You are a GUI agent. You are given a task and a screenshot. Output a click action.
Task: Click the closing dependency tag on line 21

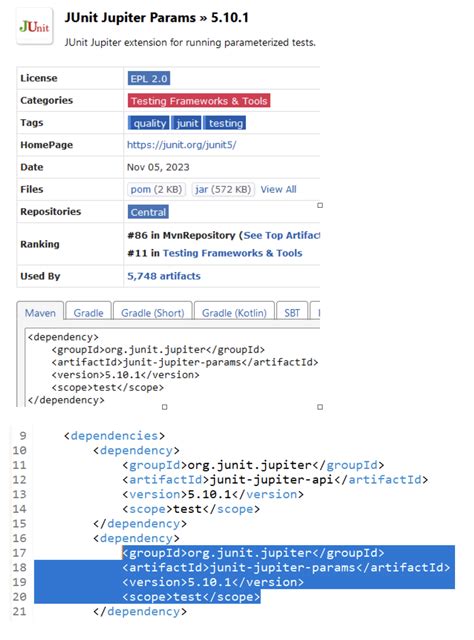[x=140, y=611]
